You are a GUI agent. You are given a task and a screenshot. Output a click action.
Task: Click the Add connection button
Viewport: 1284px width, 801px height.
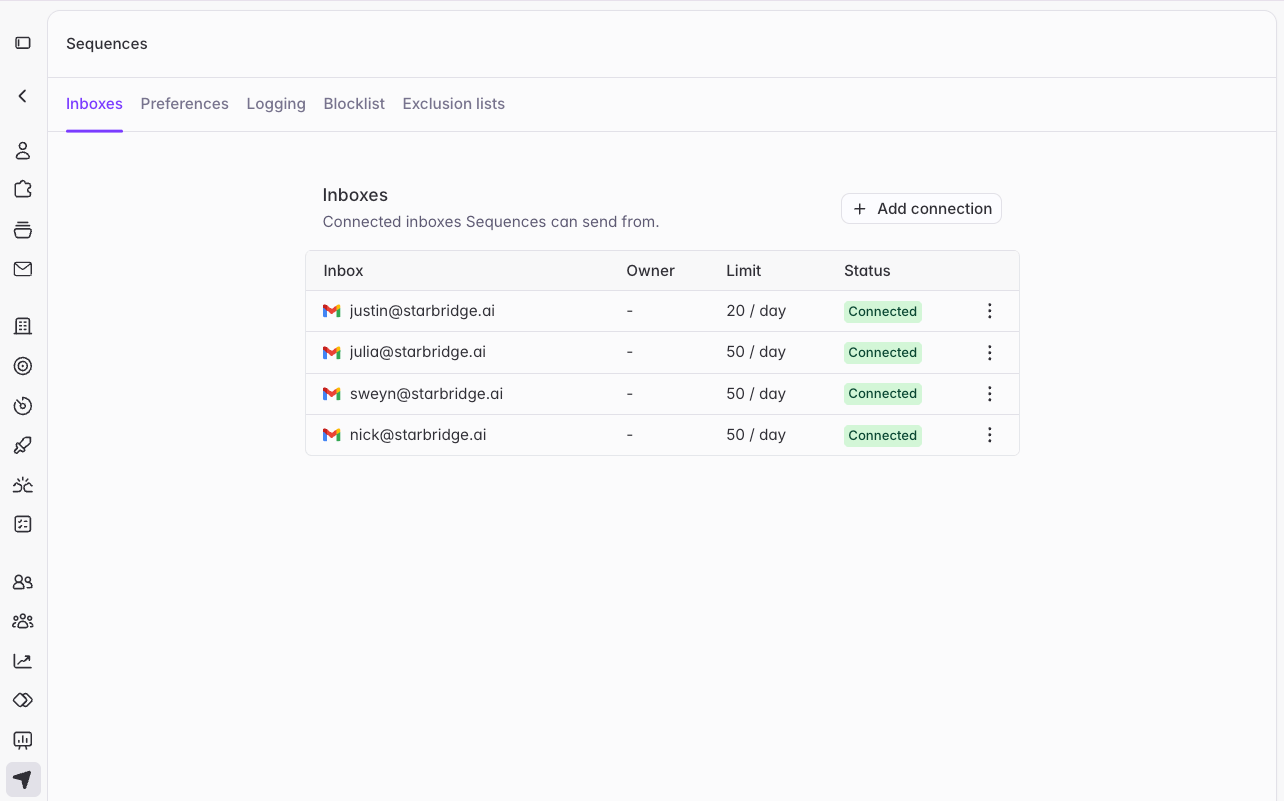(921, 208)
